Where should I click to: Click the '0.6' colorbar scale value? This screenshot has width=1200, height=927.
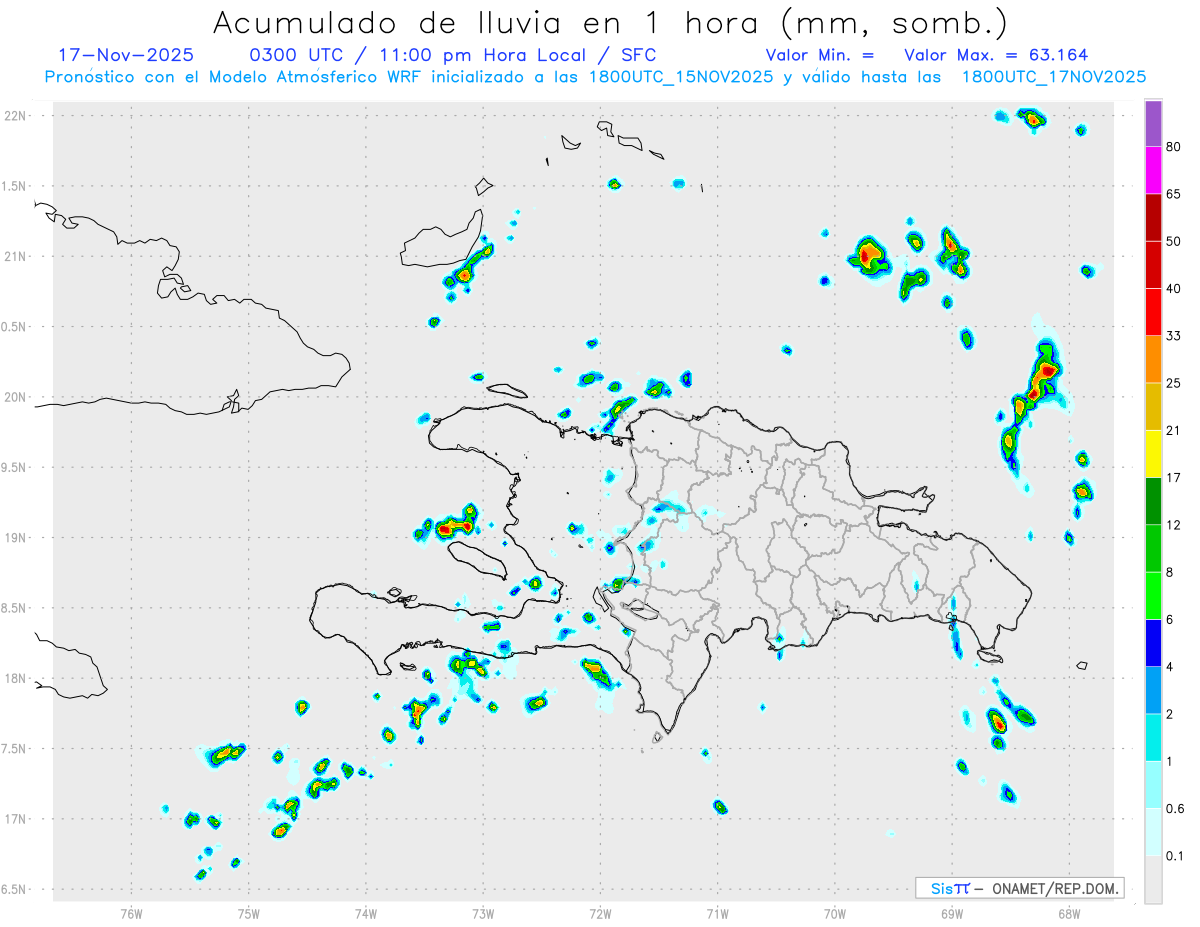pos(1176,809)
